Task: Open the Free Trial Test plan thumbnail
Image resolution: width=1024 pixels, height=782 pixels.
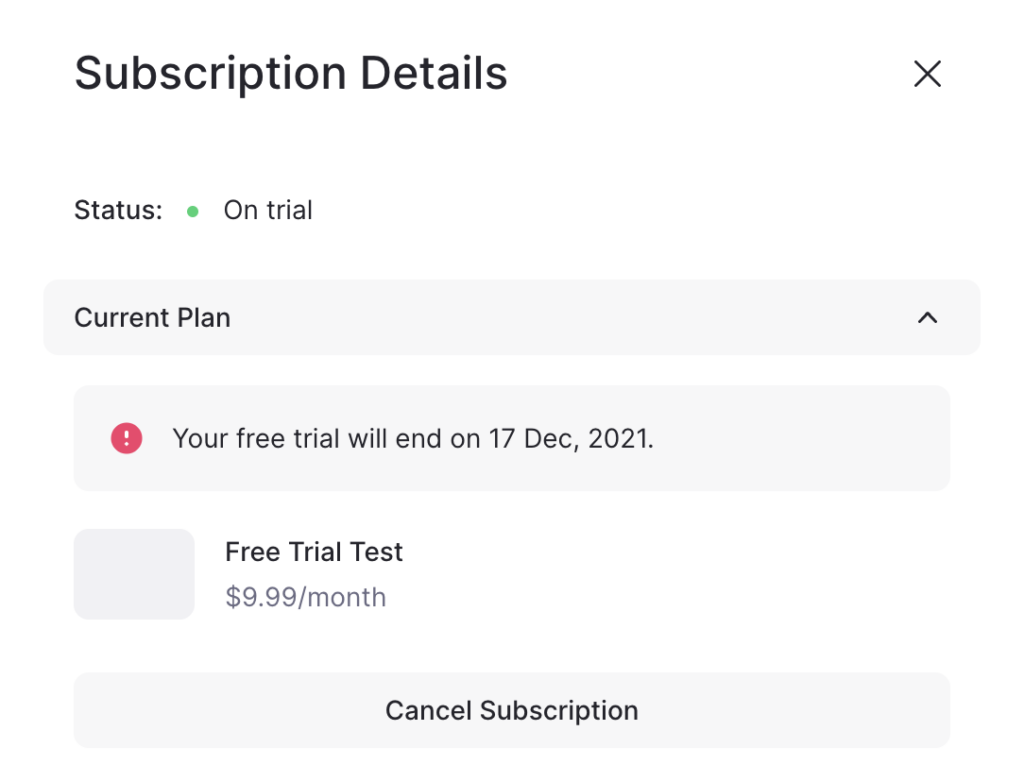Action: [134, 574]
